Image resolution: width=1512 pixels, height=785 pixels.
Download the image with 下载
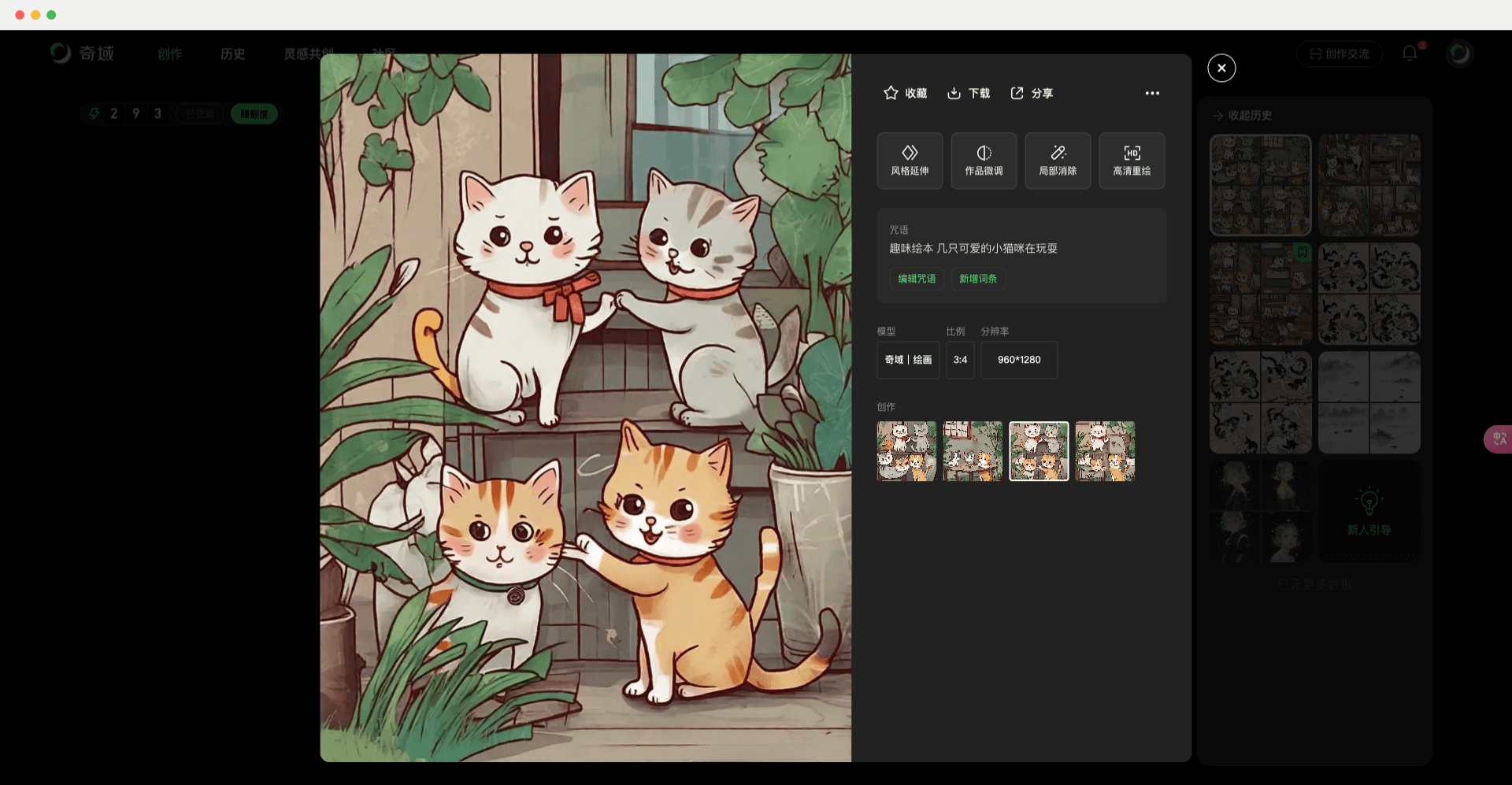click(x=968, y=93)
